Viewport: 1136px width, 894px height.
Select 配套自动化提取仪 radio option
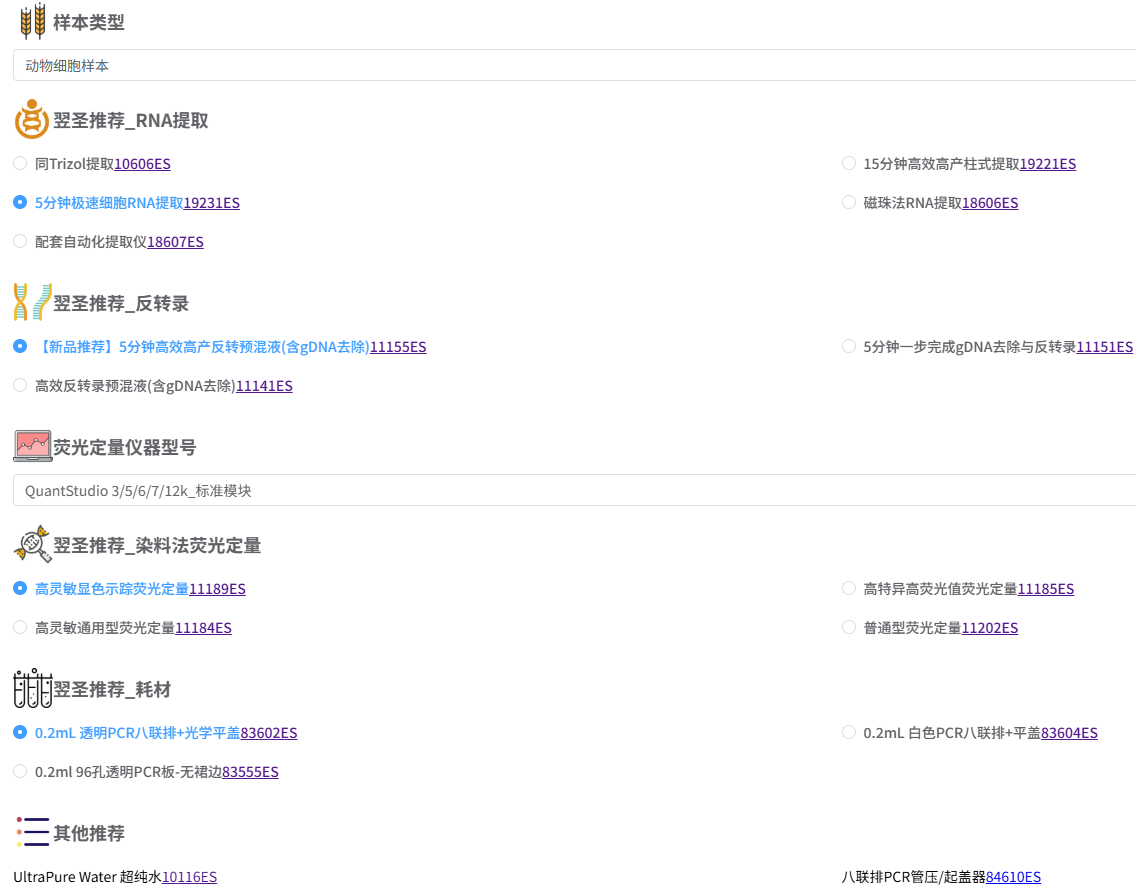(20, 241)
